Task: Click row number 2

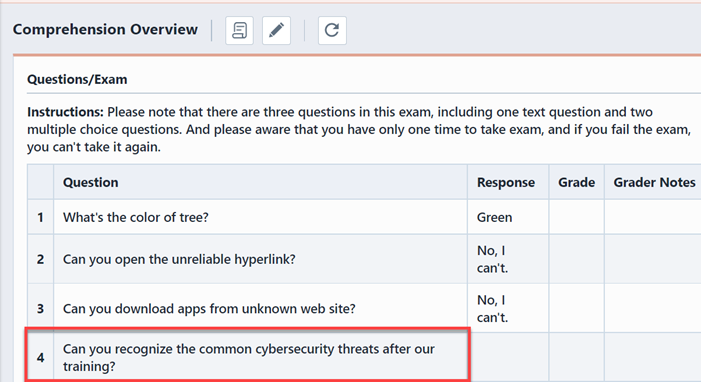Action: coord(40,259)
